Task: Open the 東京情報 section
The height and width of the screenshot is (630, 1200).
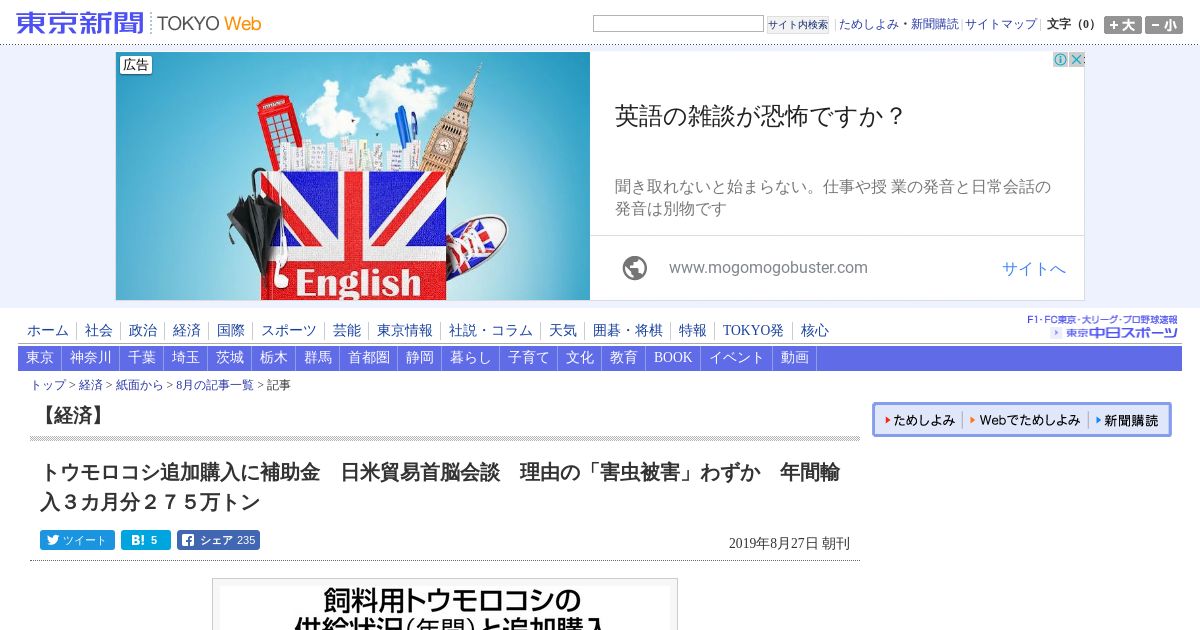Action: coord(405,331)
